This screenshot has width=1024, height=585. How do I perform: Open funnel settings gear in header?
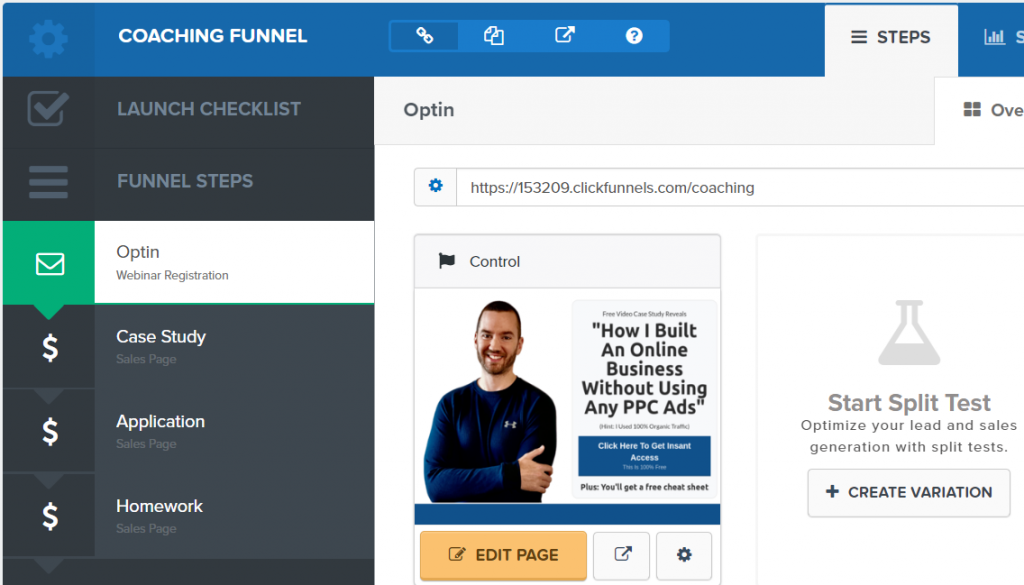pos(48,39)
